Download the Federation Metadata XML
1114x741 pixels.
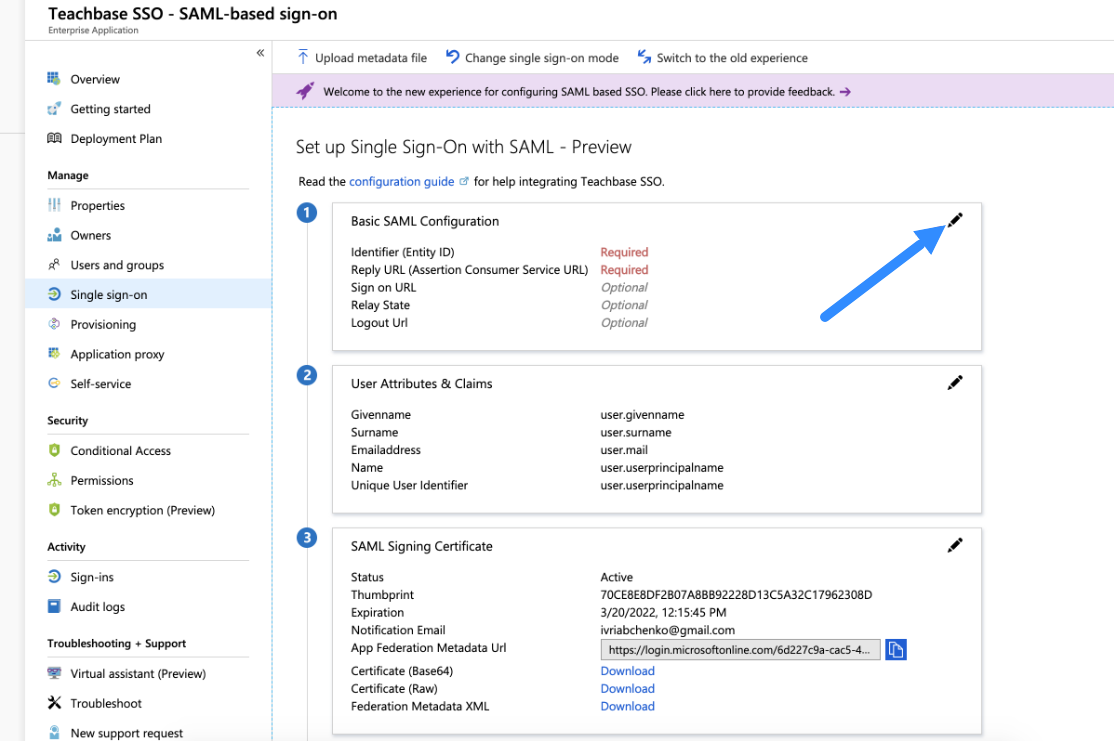click(x=627, y=706)
